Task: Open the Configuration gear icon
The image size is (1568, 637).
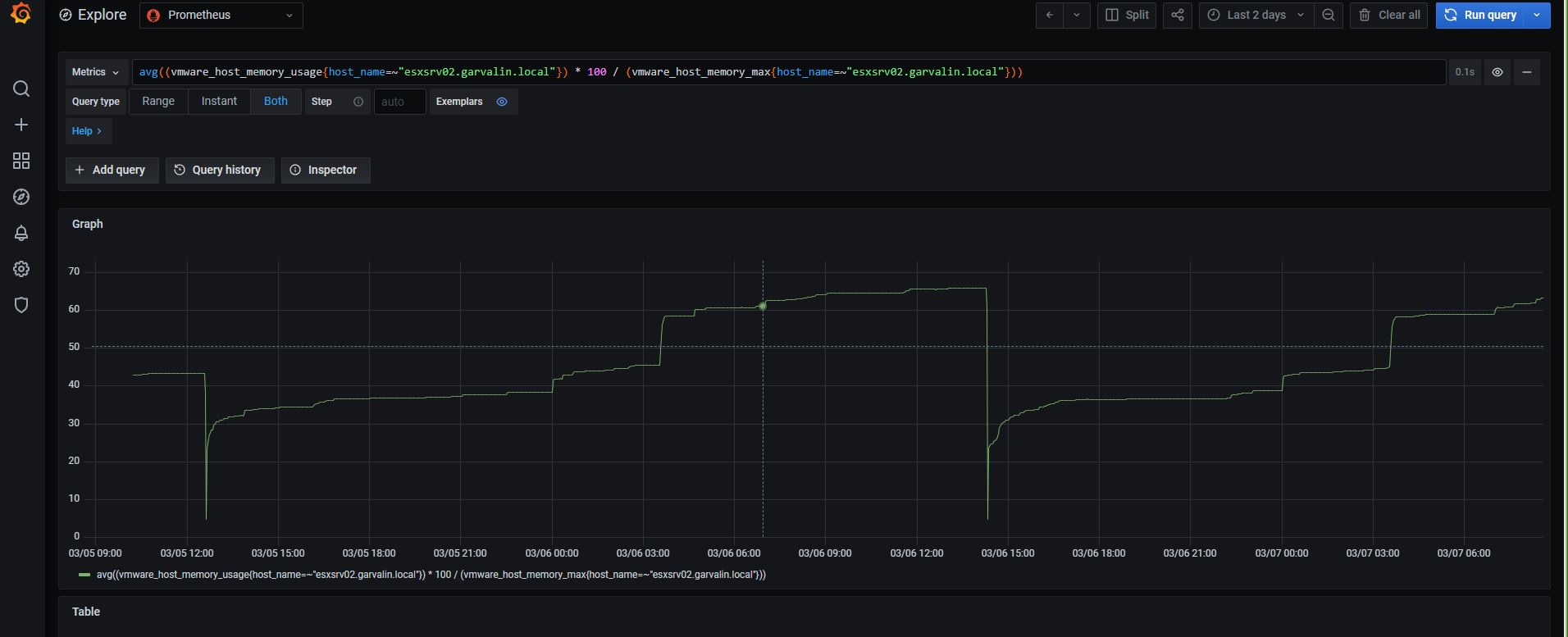Action: tap(21, 269)
